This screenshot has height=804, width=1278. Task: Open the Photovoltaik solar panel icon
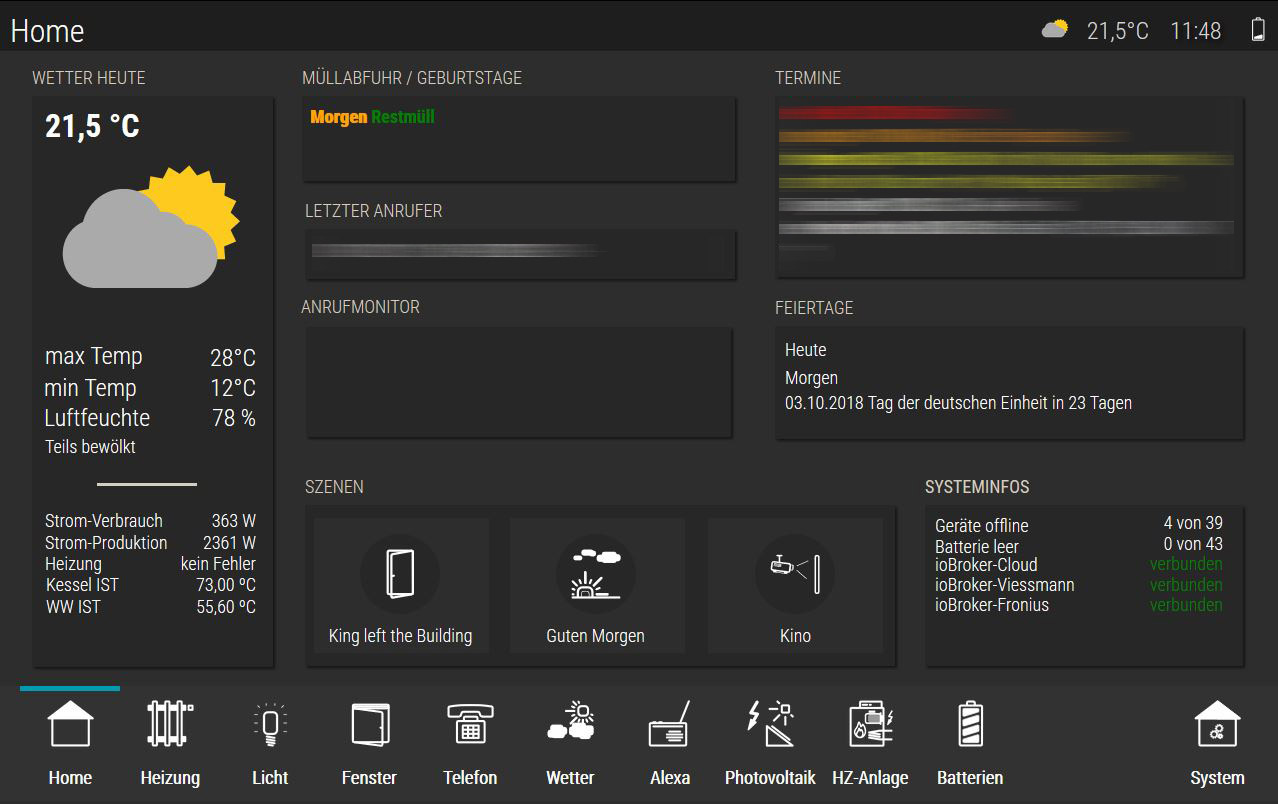770,724
